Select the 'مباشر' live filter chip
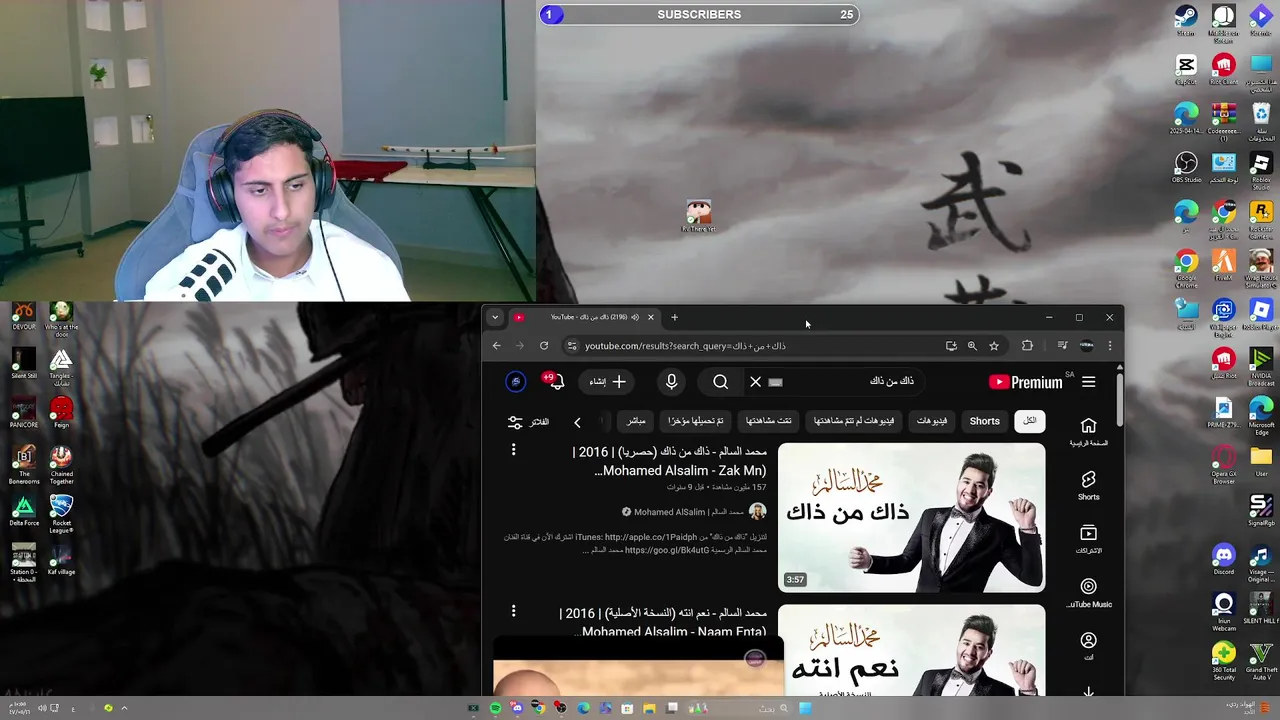Image resolution: width=1280 pixels, height=720 pixels. (636, 421)
